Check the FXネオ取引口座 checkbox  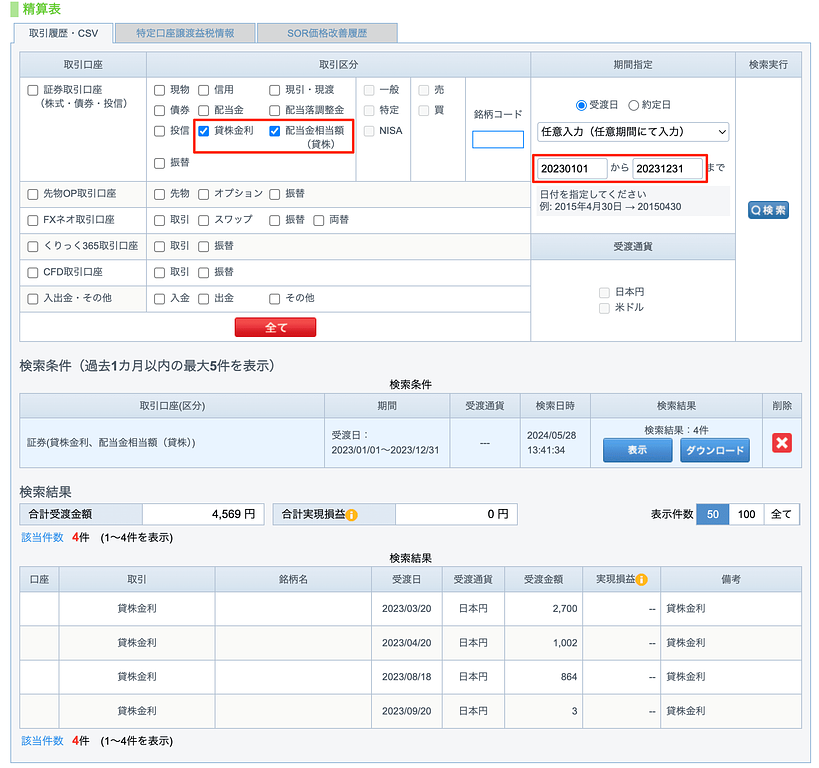(33, 219)
